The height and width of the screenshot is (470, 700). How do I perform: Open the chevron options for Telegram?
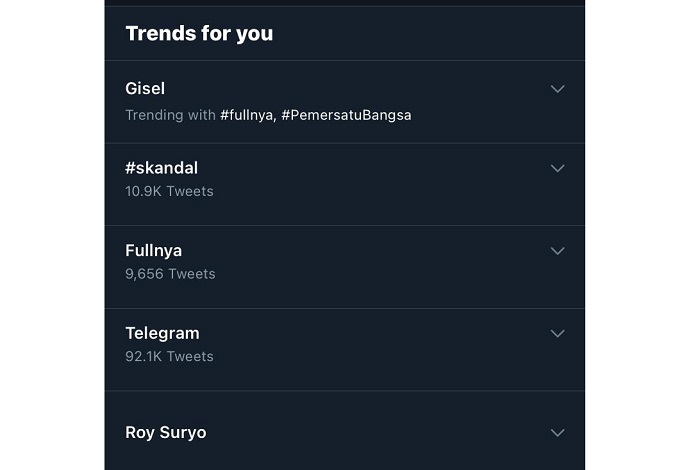coord(558,333)
